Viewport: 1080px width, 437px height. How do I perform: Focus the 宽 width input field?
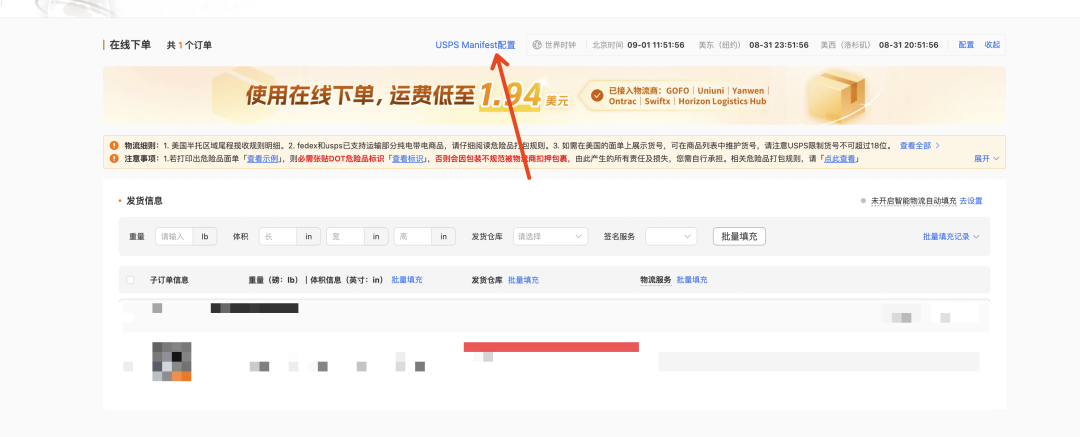coord(345,236)
